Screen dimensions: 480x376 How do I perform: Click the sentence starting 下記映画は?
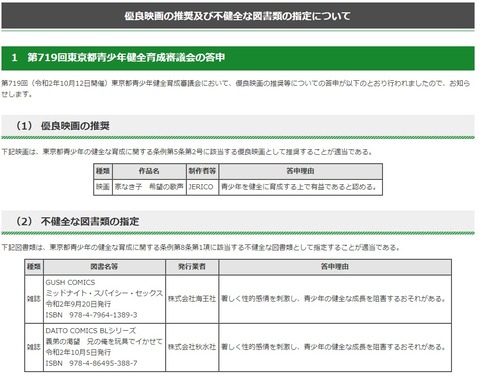coord(187,152)
